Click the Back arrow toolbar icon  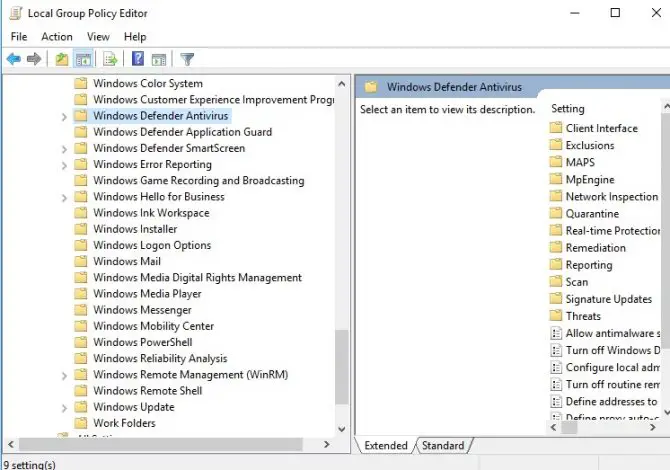tap(14, 59)
